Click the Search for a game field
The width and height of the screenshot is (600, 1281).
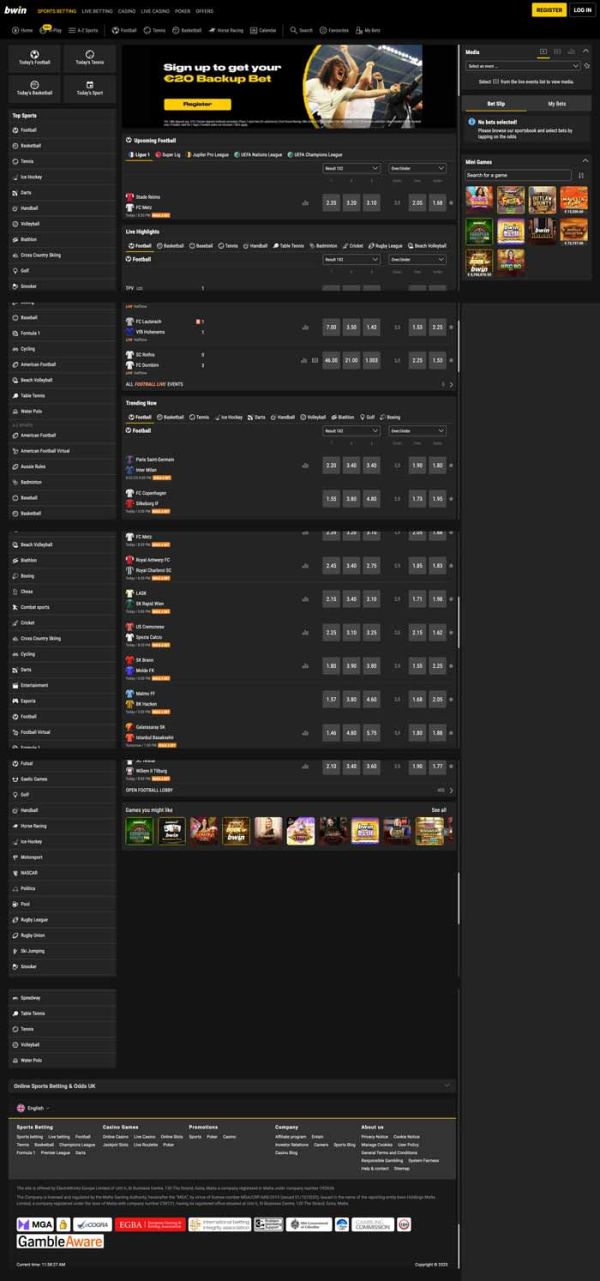518,175
